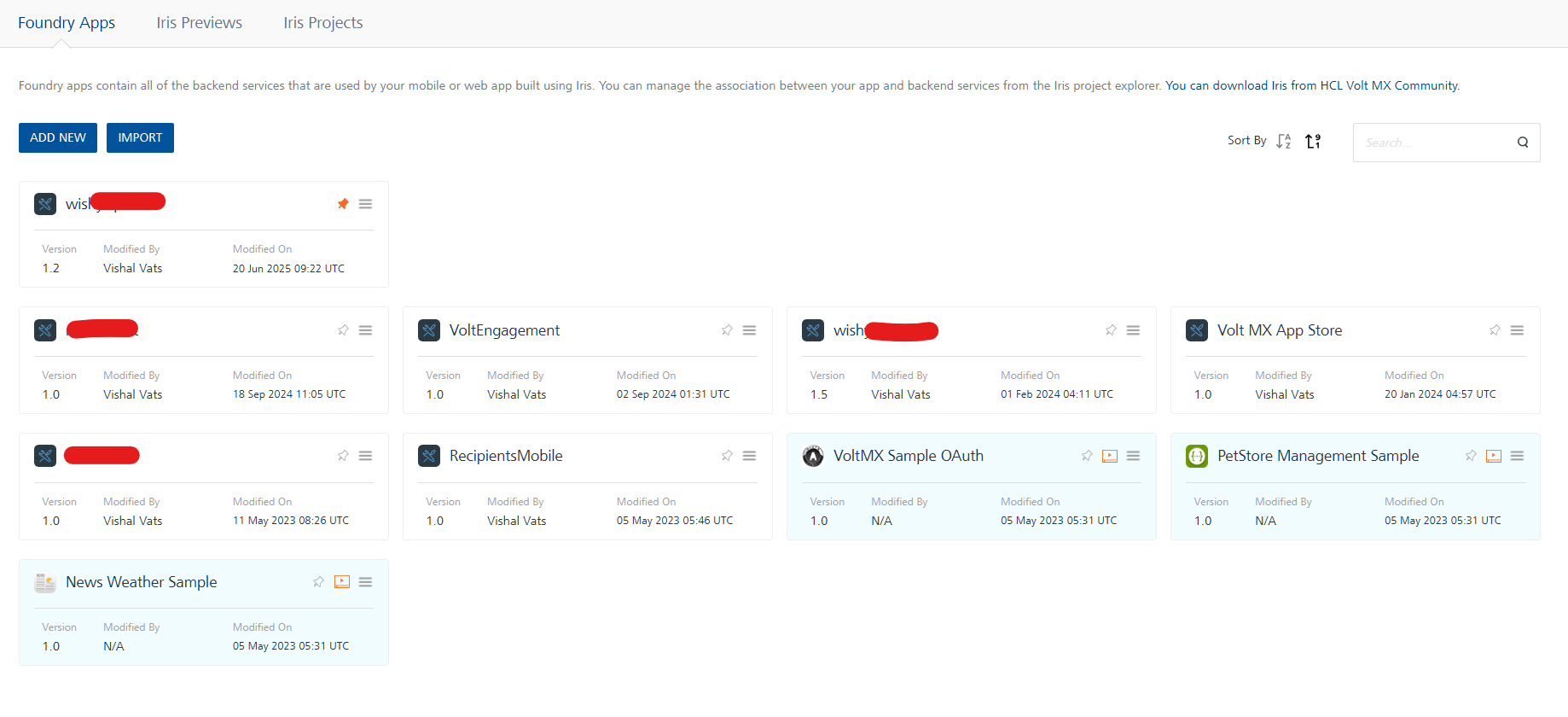Play PetStore Management Sample preview icon
This screenshot has width=1568, height=717.
1494,456
